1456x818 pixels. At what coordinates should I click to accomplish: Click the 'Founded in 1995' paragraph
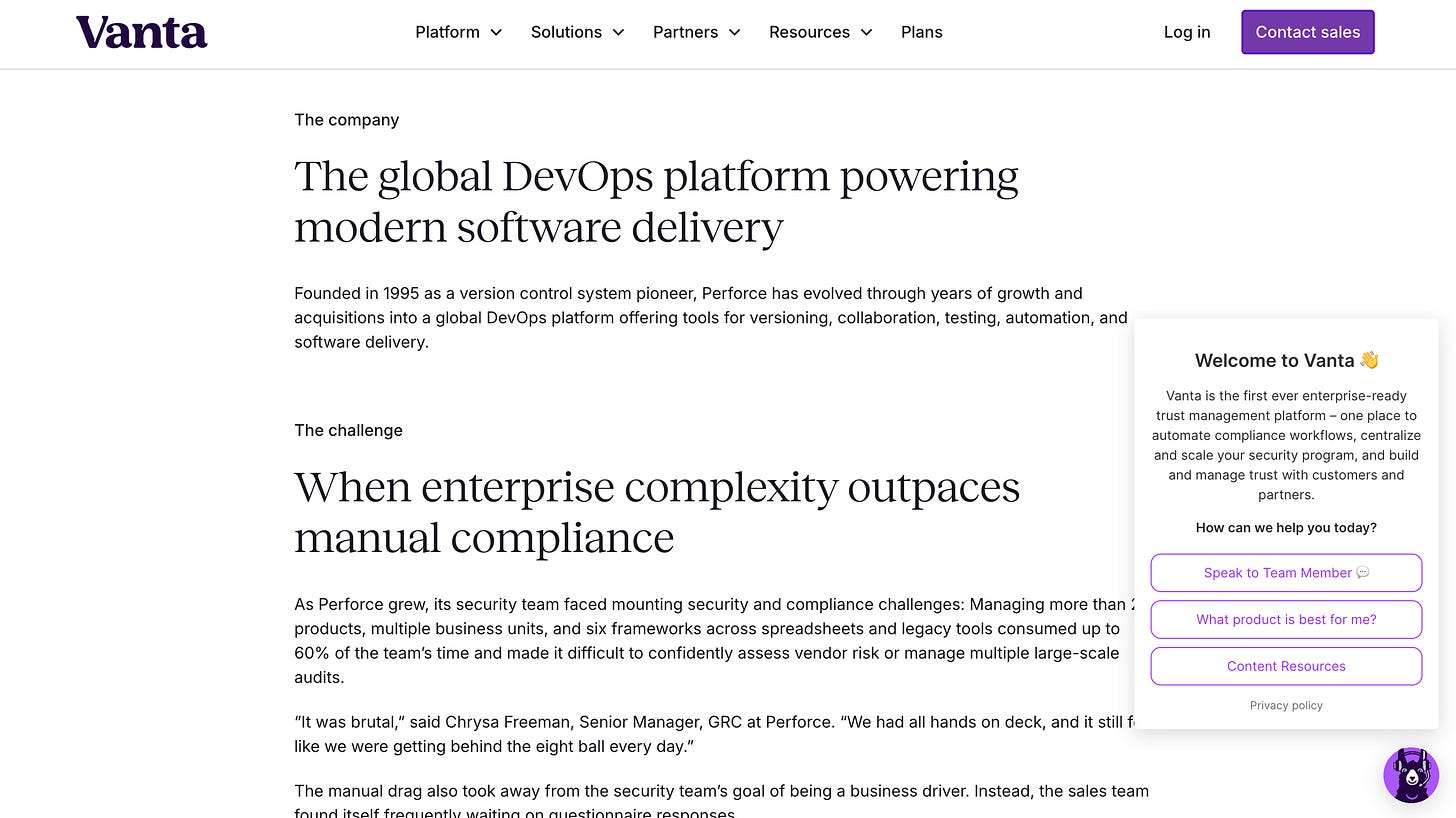tap(711, 317)
